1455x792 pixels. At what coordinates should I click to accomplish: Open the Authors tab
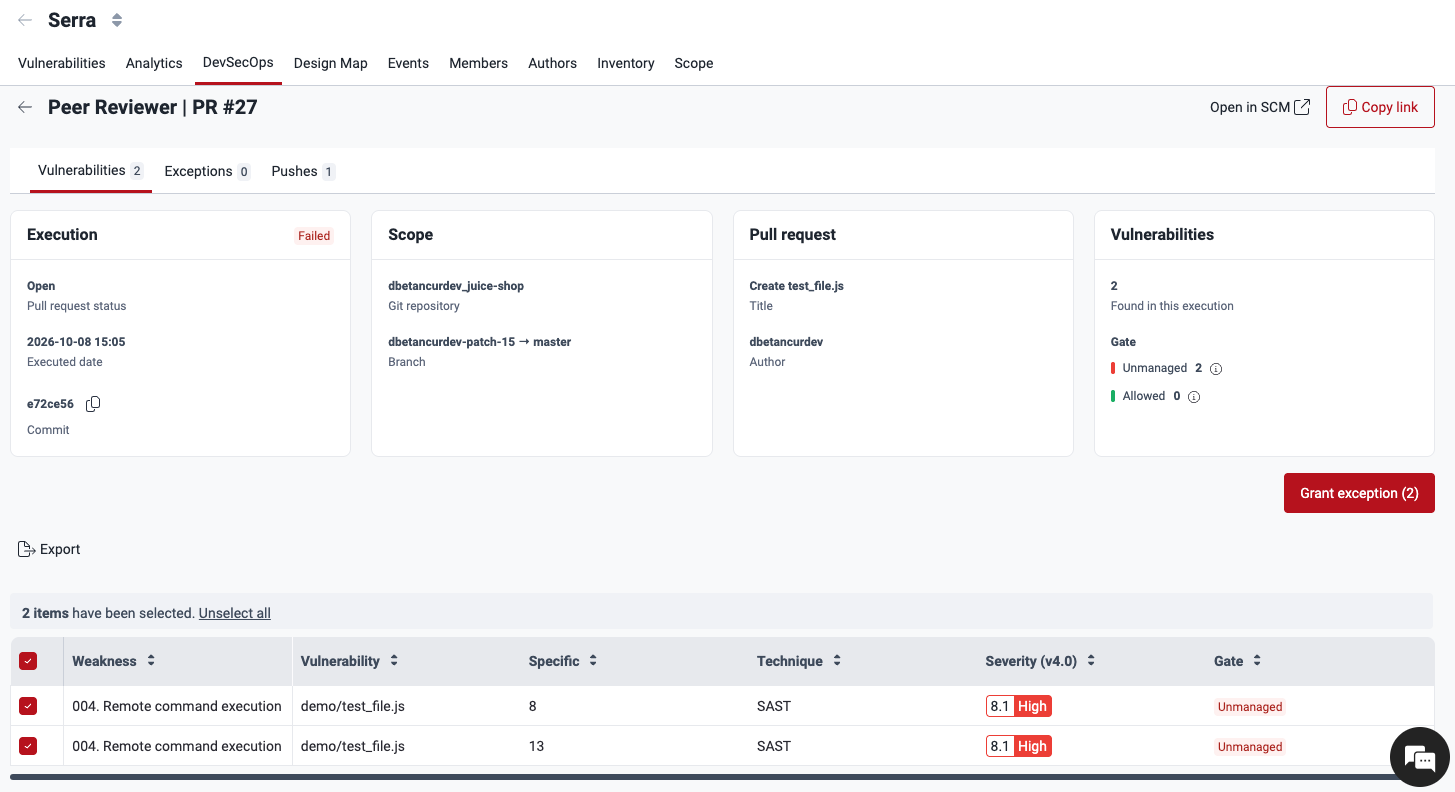click(552, 63)
